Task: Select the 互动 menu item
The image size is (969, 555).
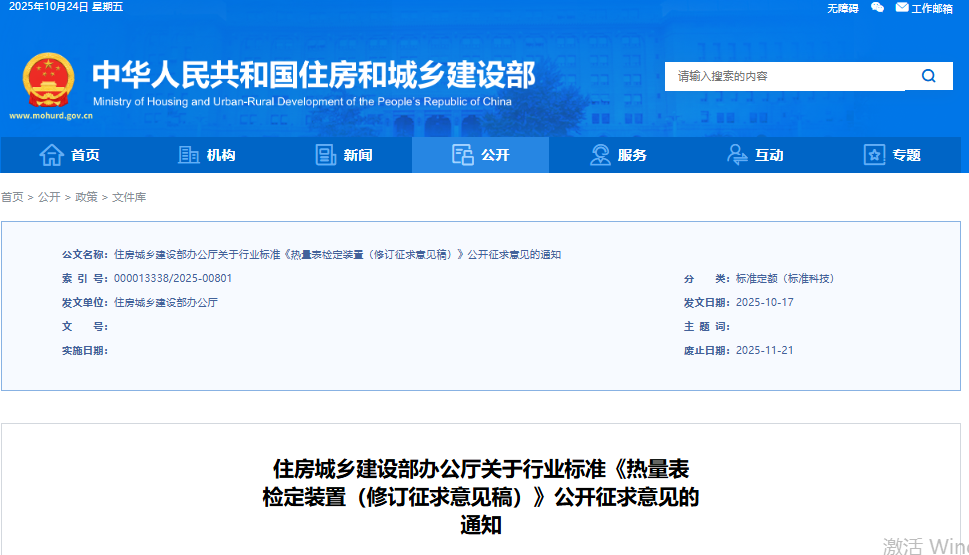Action: click(x=769, y=155)
